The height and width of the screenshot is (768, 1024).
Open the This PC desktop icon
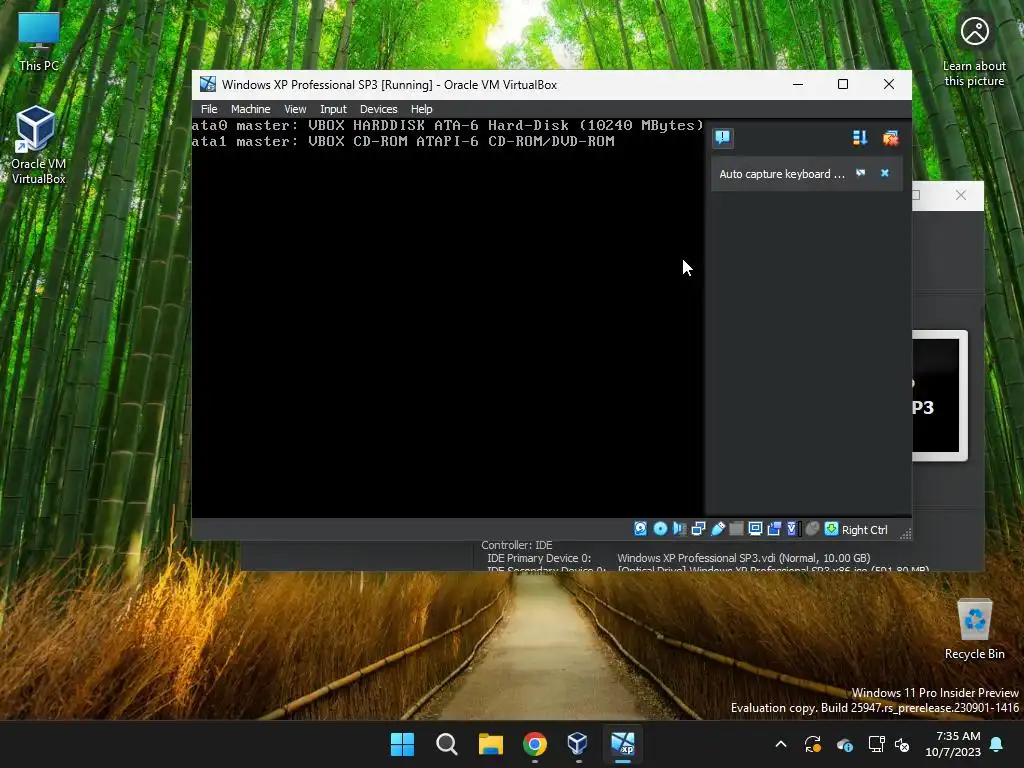tap(39, 41)
